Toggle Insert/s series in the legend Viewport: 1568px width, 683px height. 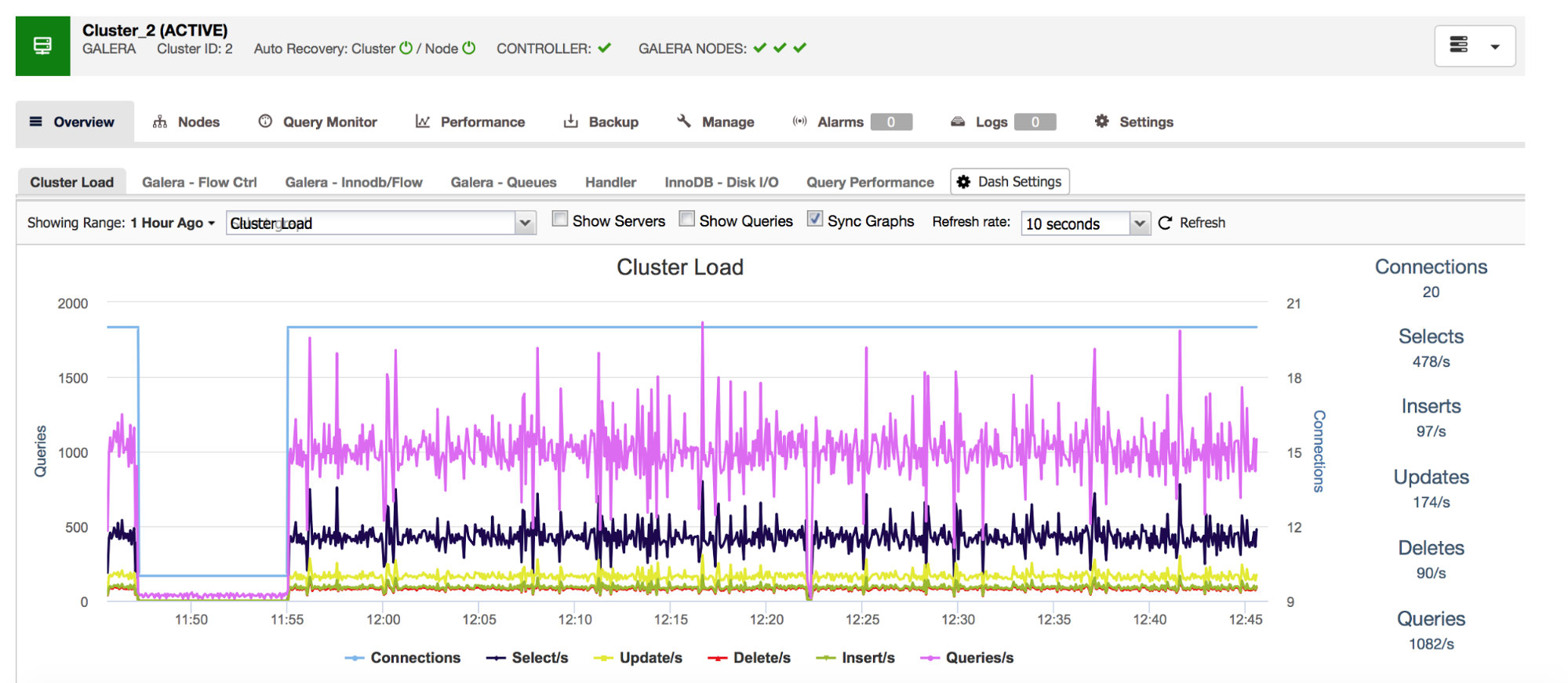pyautogui.click(x=855, y=658)
